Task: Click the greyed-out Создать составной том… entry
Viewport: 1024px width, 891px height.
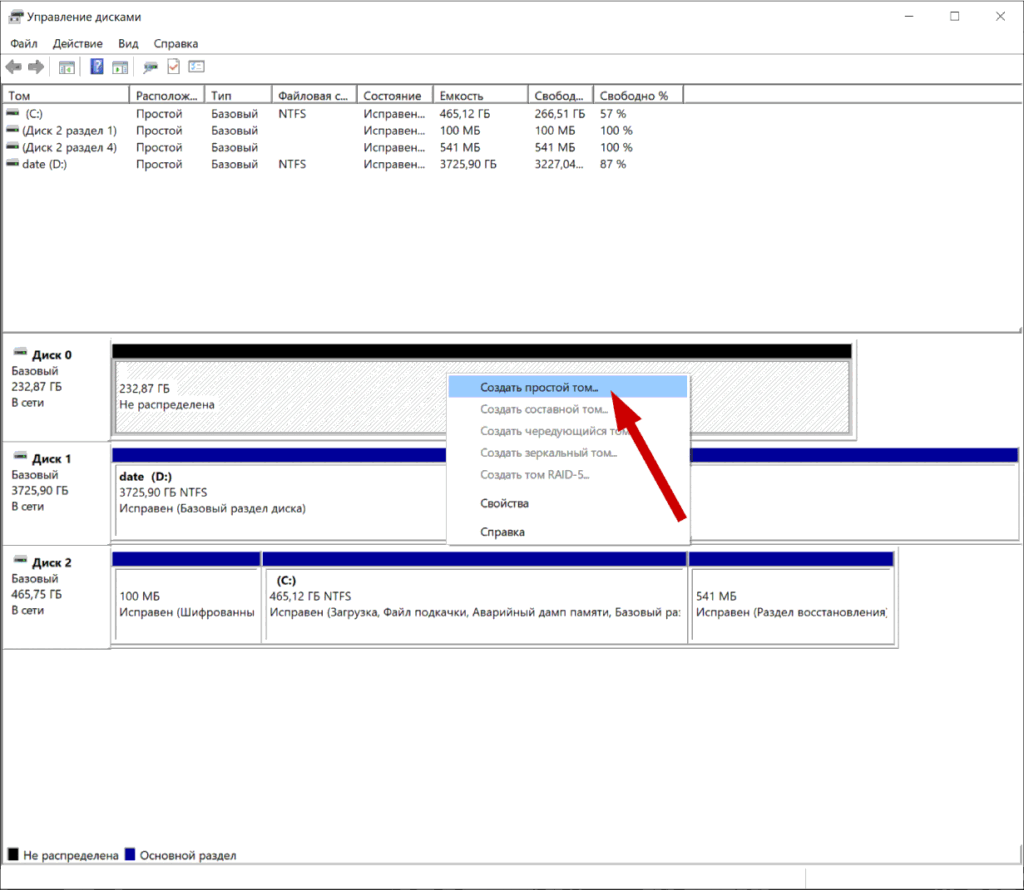Action: 568,409
